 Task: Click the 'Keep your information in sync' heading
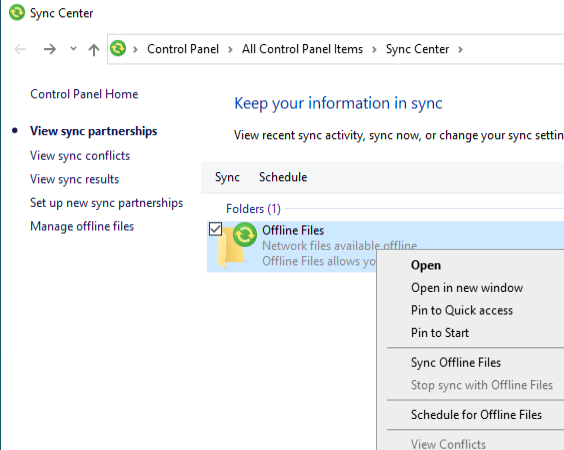(x=338, y=104)
